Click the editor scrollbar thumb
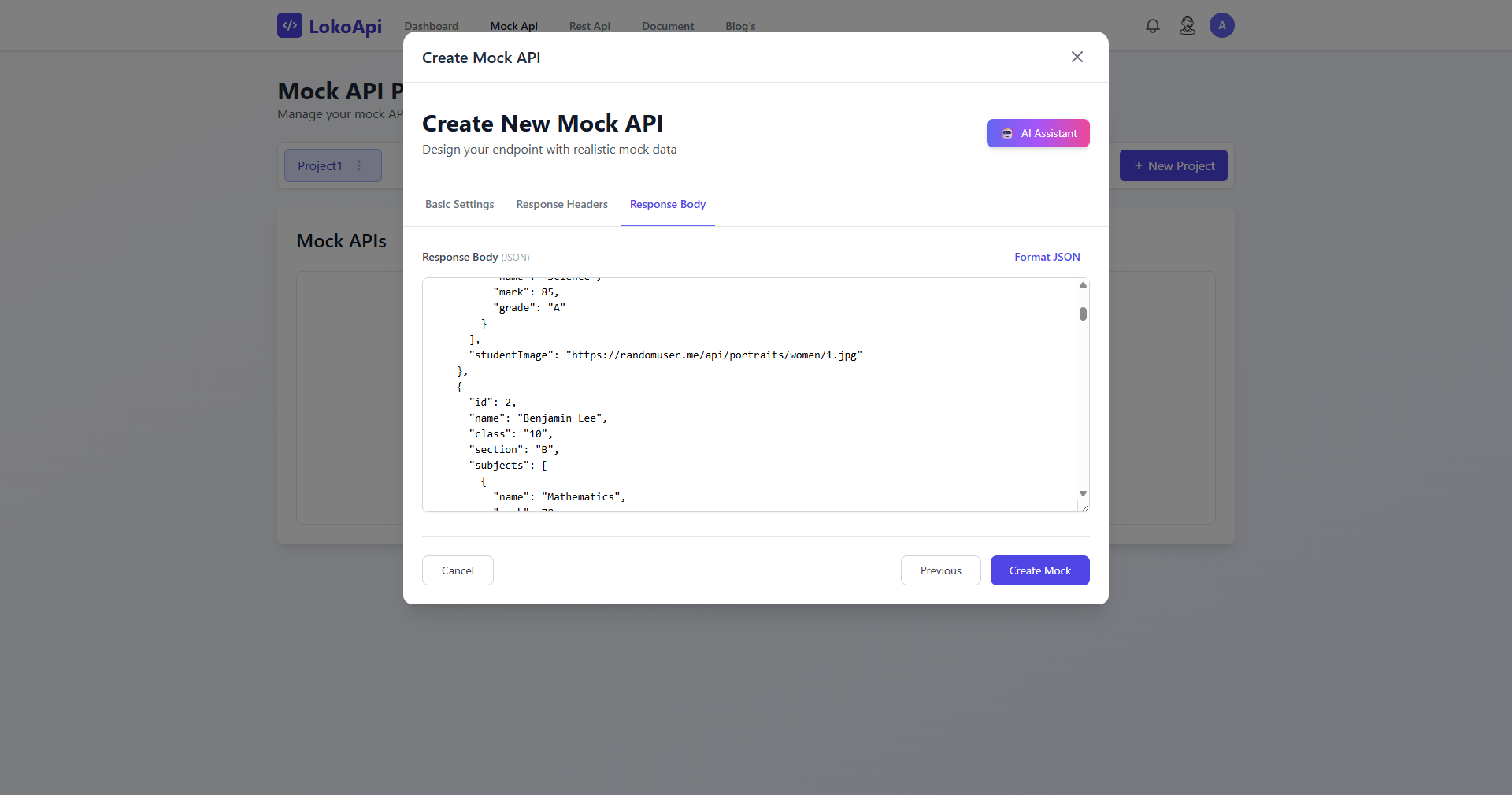 click(x=1083, y=314)
